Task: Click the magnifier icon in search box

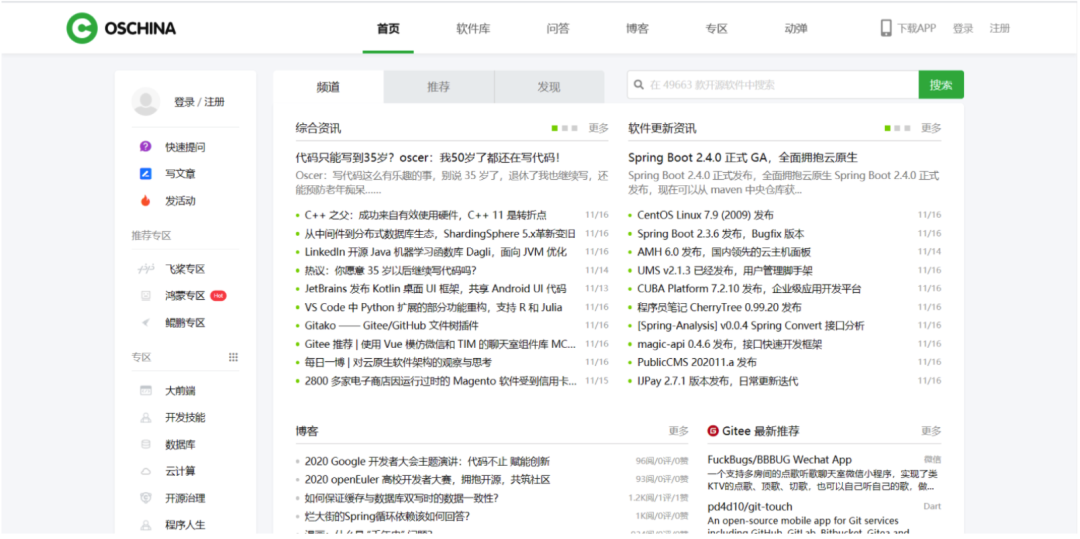Action: [638, 85]
